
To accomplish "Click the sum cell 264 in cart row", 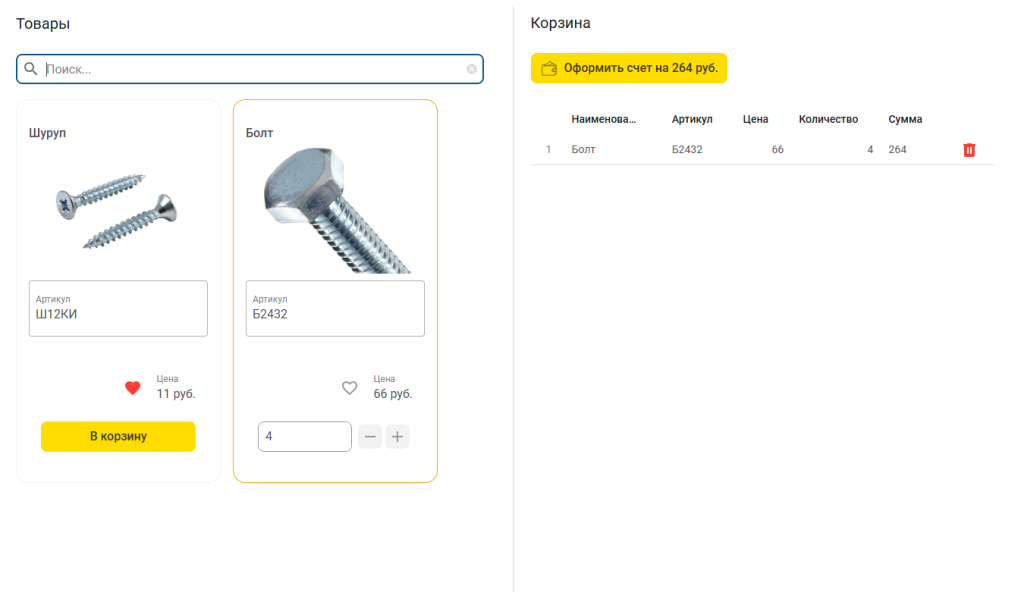I will (897, 150).
